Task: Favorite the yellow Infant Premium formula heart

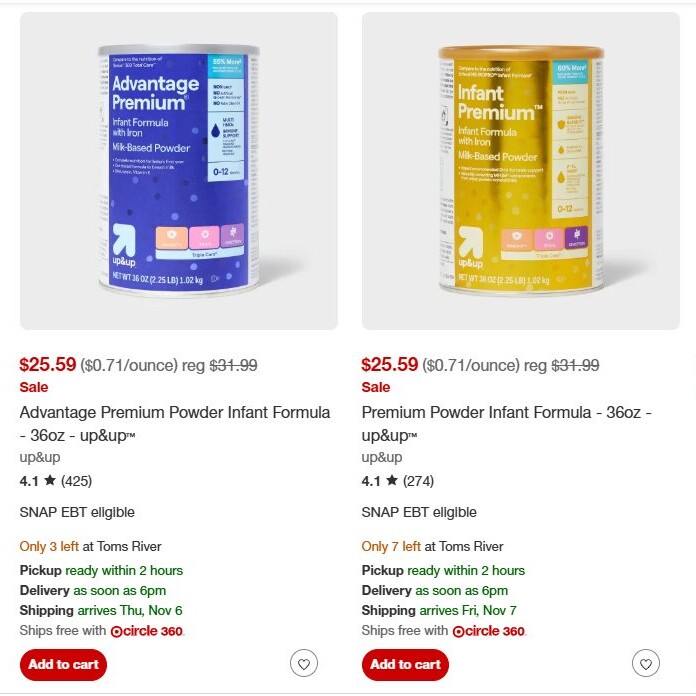Action: pyautogui.click(x=645, y=663)
